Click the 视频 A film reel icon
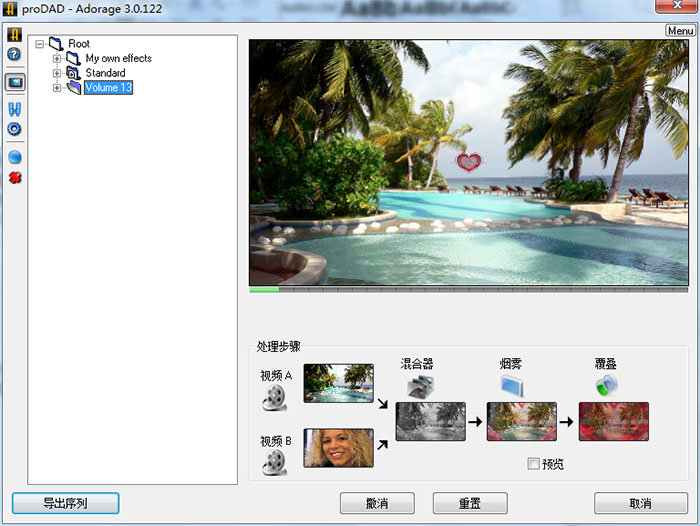Viewport: 700px width, 526px height. coord(275,397)
